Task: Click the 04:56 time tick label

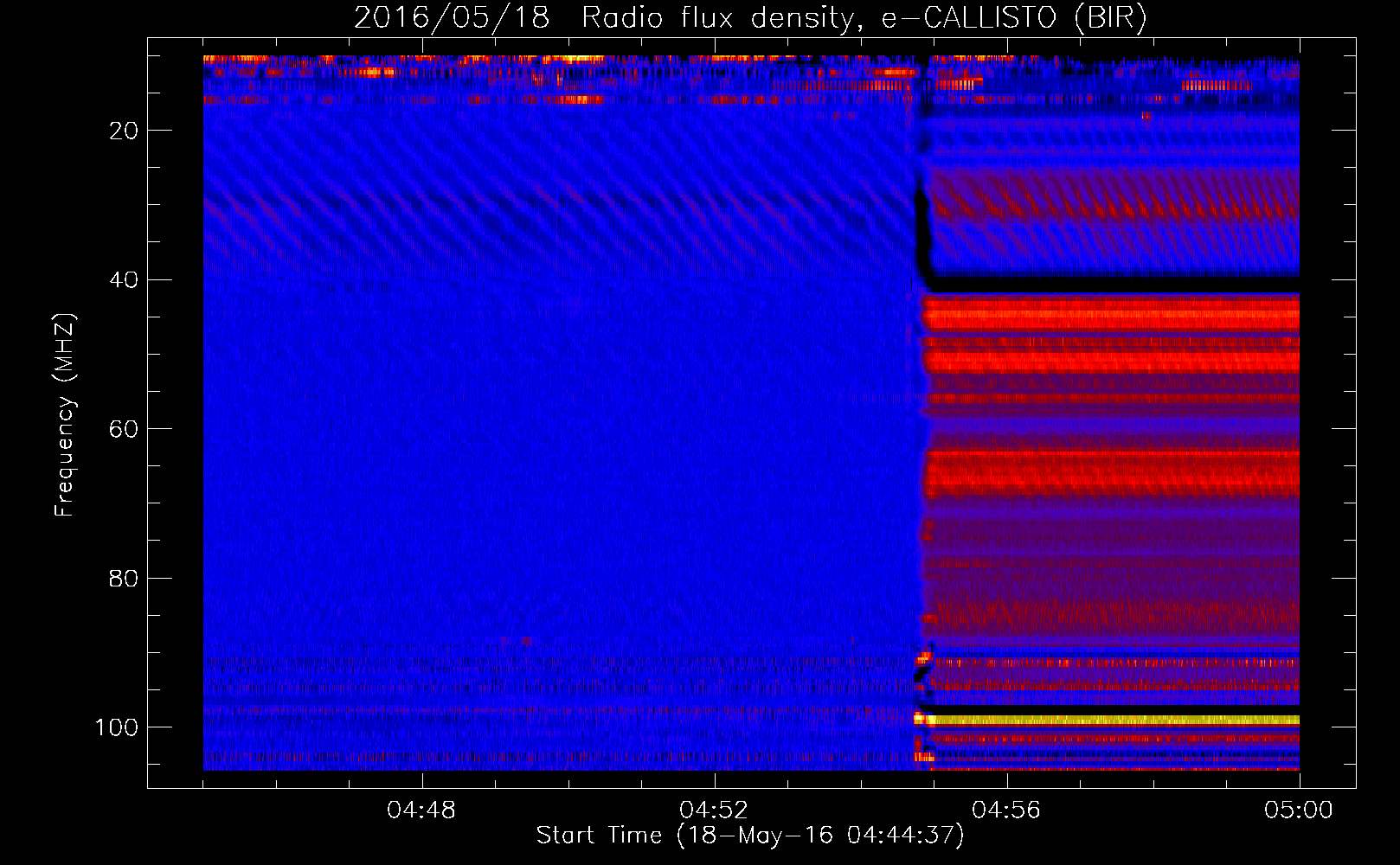Action: [x=1006, y=811]
